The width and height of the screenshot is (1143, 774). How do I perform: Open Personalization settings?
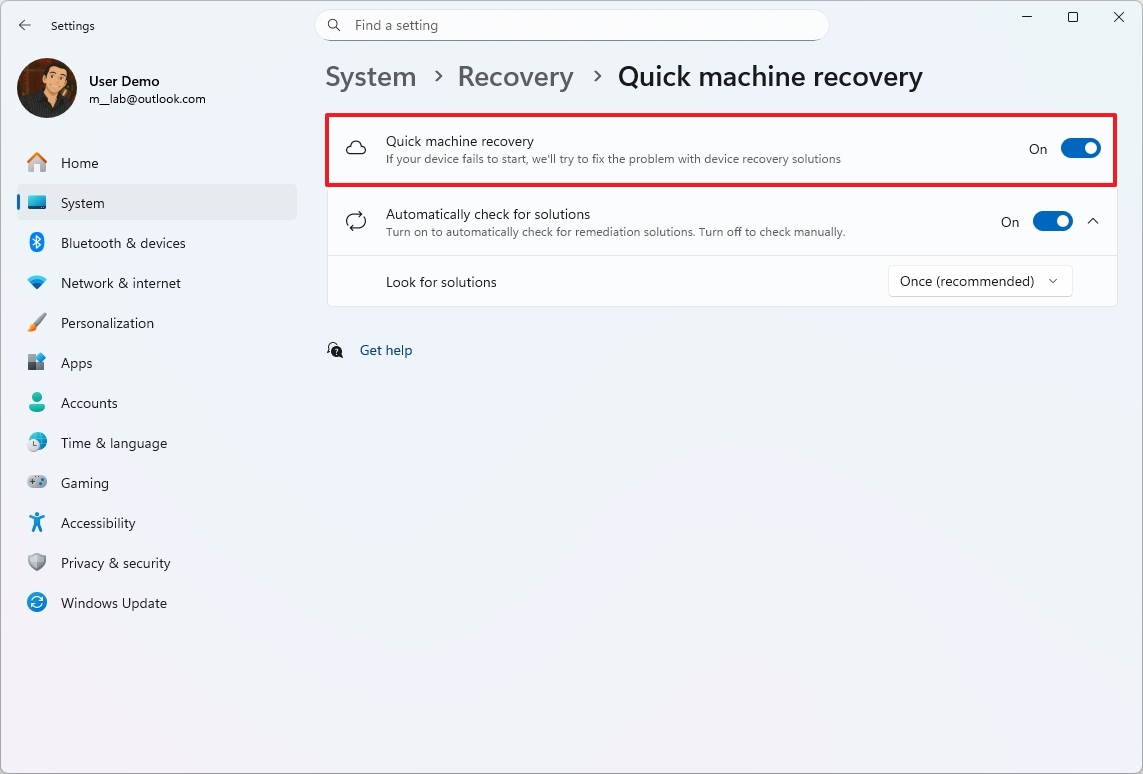(107, 322)
